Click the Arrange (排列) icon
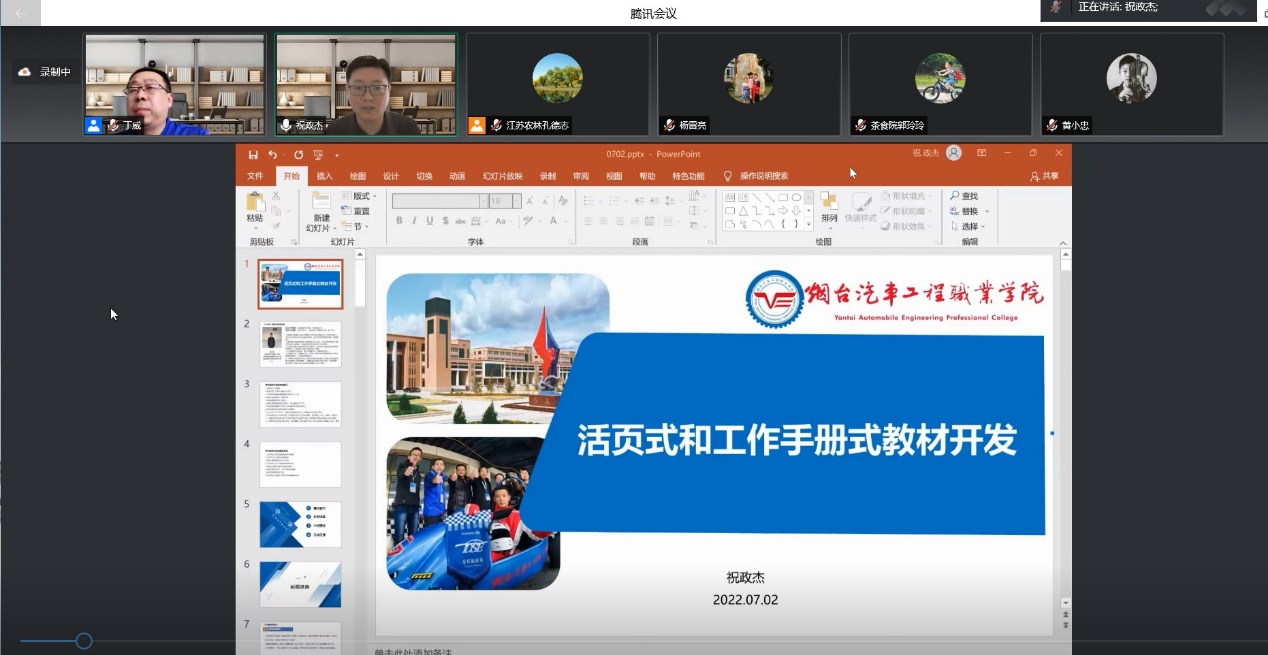Viewport: 1268px width, 655px height. [x=829, y=206]
